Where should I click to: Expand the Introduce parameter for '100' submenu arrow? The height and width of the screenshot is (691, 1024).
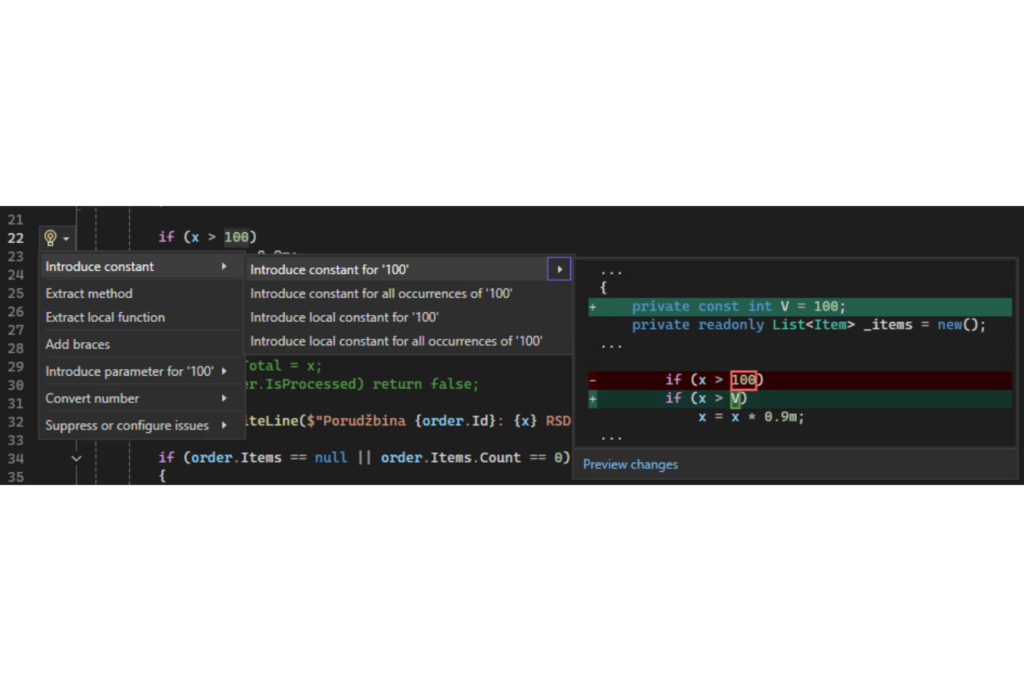(224, 371)
